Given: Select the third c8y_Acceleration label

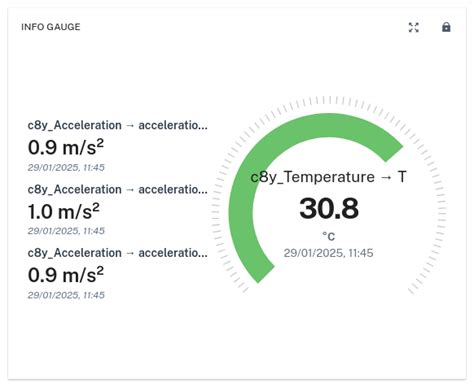Looking at the screenshot, I should tap(117, 253).
